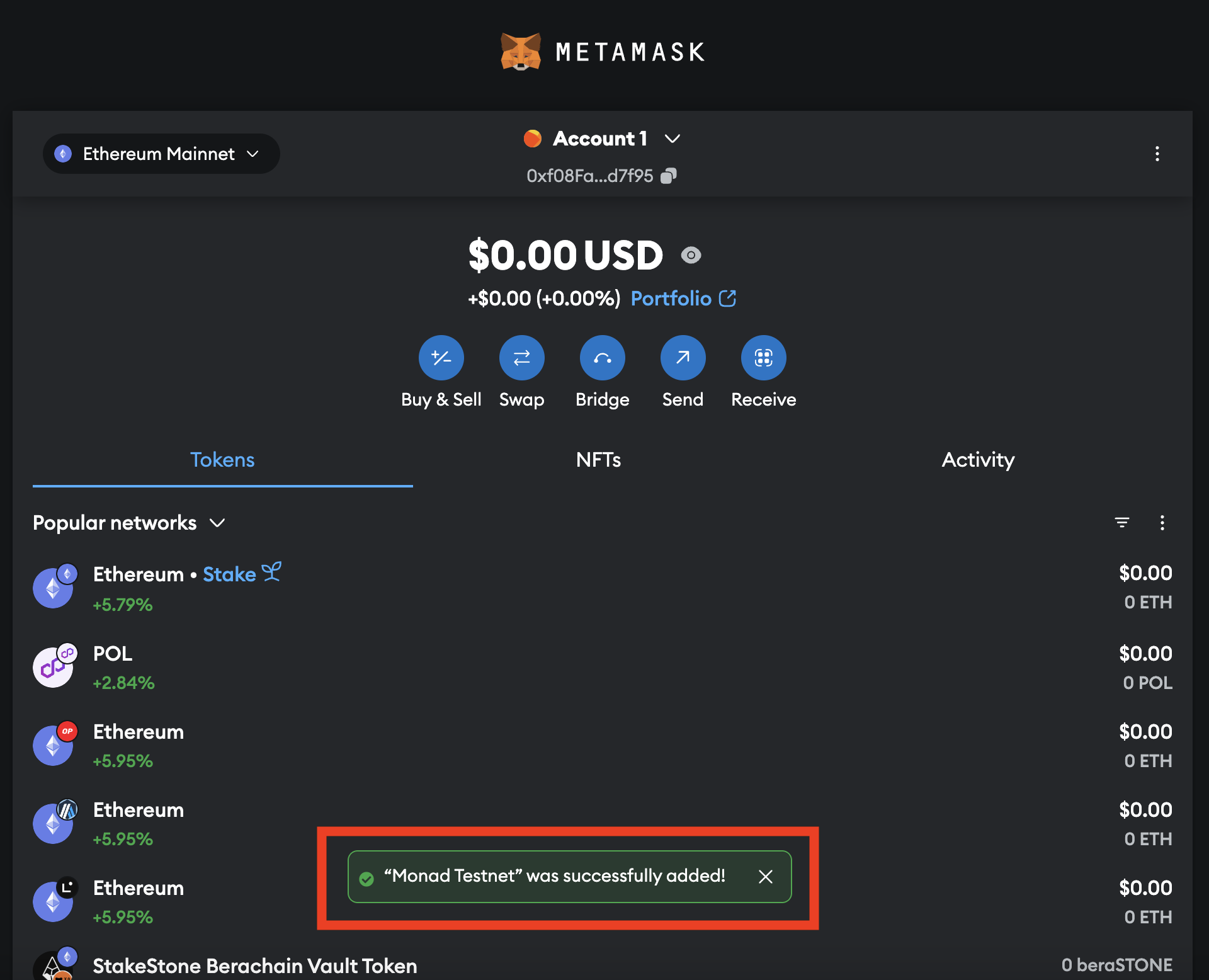
Task: Switch to the NFTs tab
Action: [598, 460]
